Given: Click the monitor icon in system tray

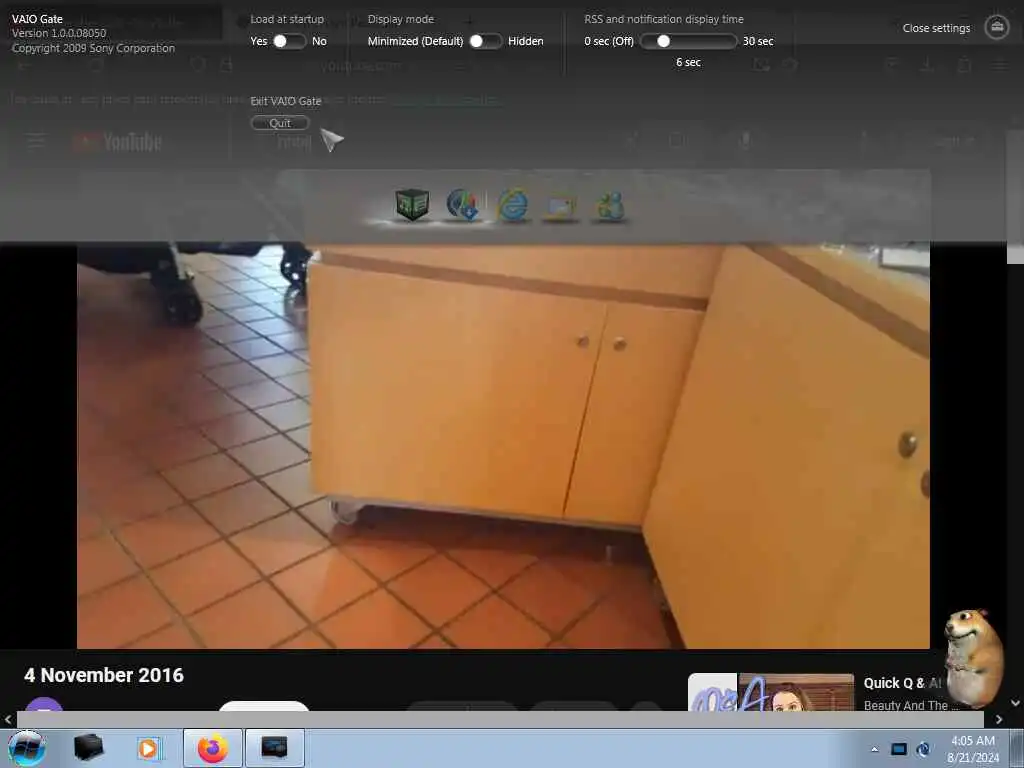Looking at the screenshot, I should [x=899, y=749].
